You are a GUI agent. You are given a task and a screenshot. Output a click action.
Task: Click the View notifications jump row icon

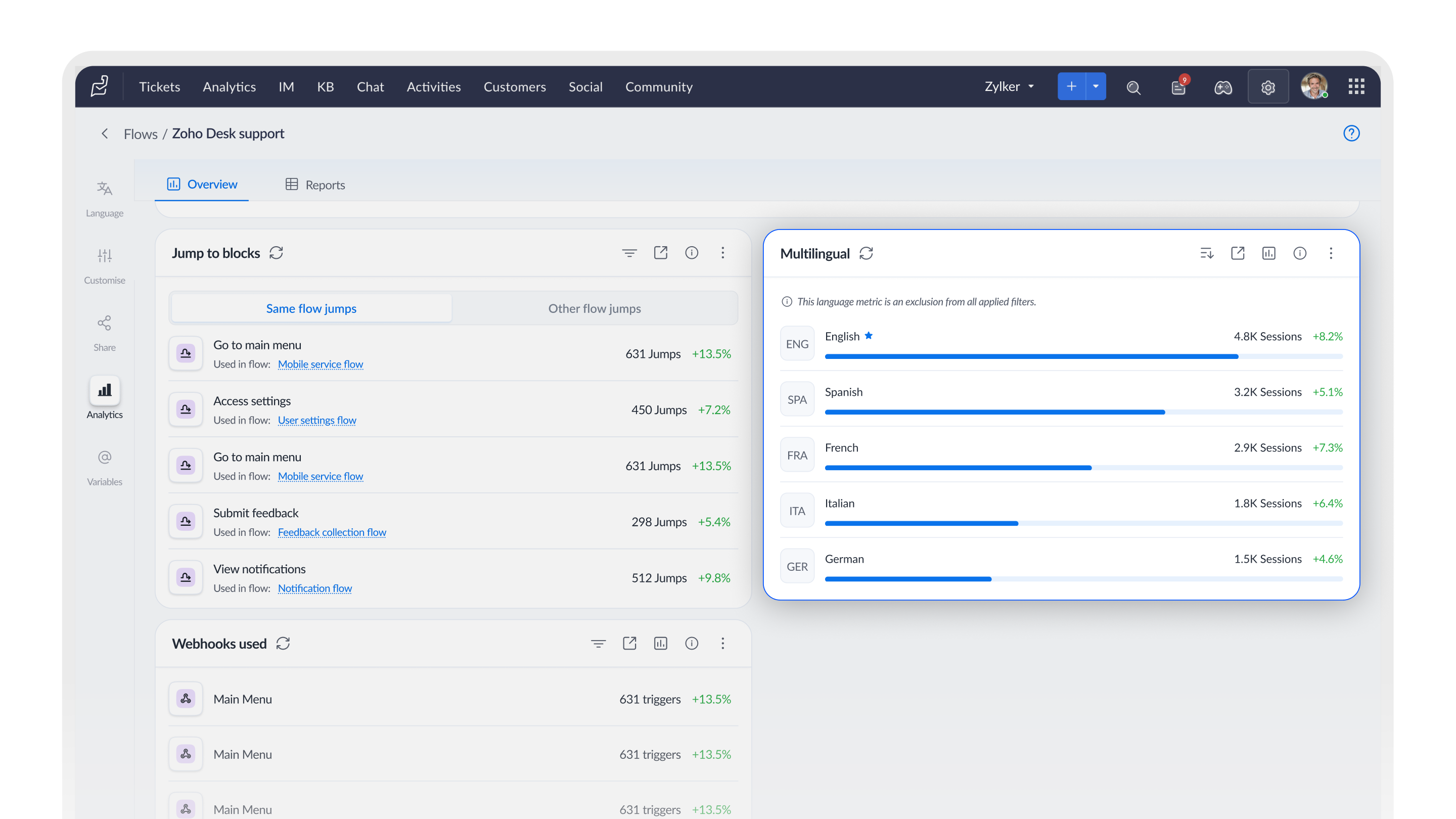pos(186,577)
